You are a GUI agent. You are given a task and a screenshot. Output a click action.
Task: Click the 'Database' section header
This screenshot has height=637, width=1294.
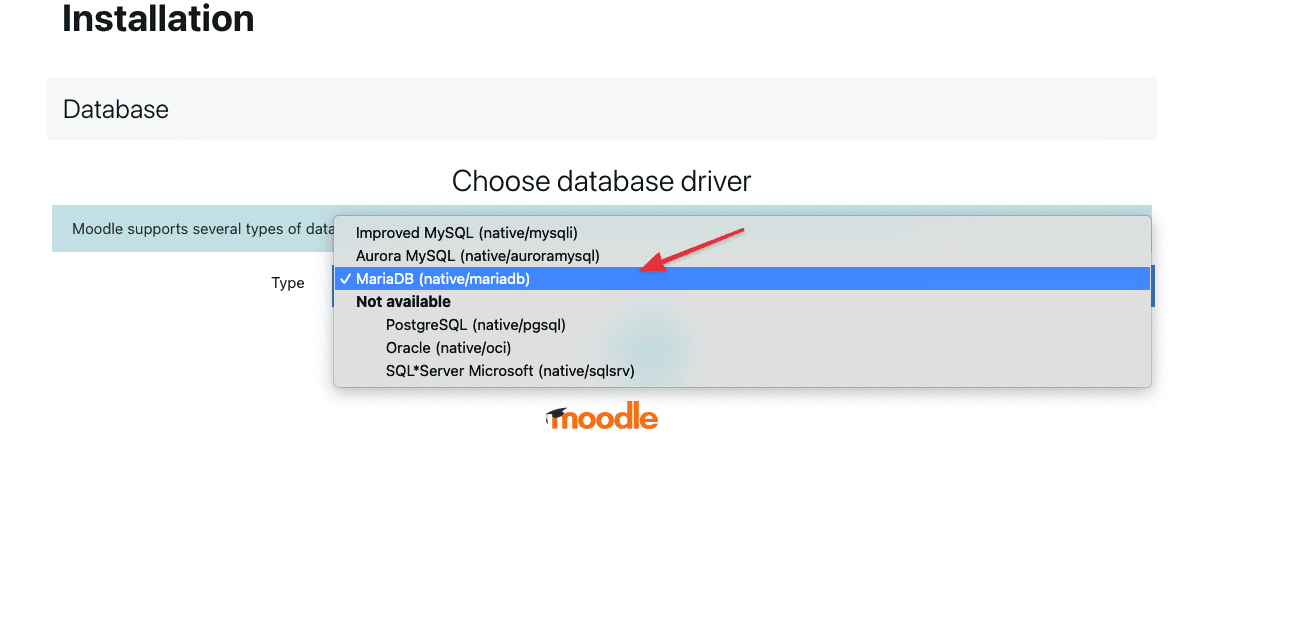pos(116,109)
